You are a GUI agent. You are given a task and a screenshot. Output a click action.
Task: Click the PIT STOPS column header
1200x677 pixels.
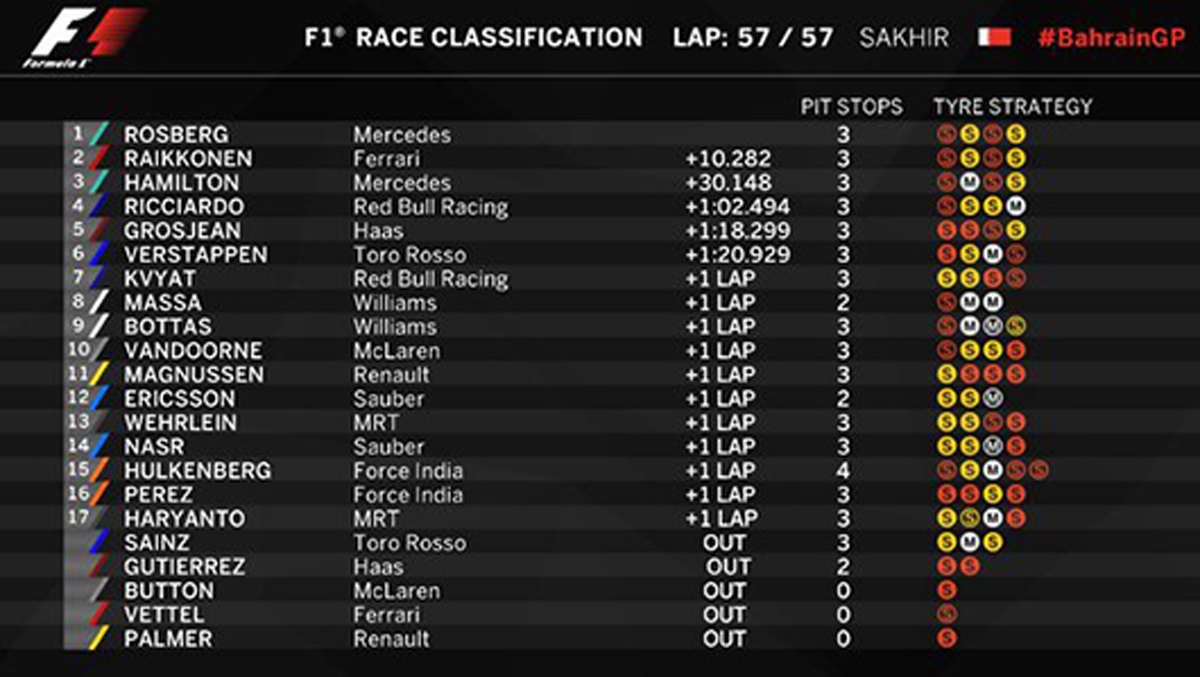pyautogui.click(x=852, y=106)
